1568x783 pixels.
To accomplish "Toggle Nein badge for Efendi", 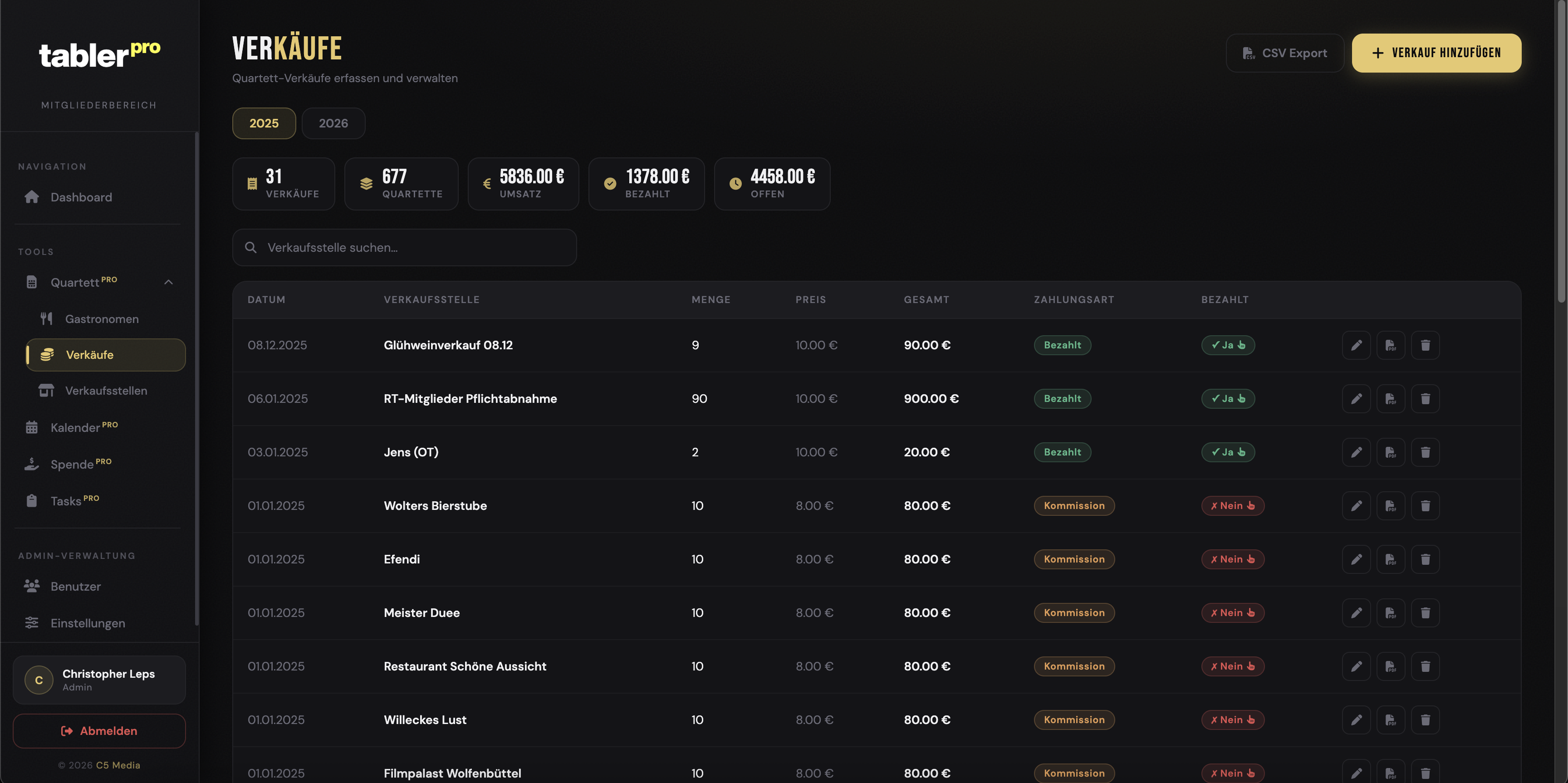I will 1233,559.
